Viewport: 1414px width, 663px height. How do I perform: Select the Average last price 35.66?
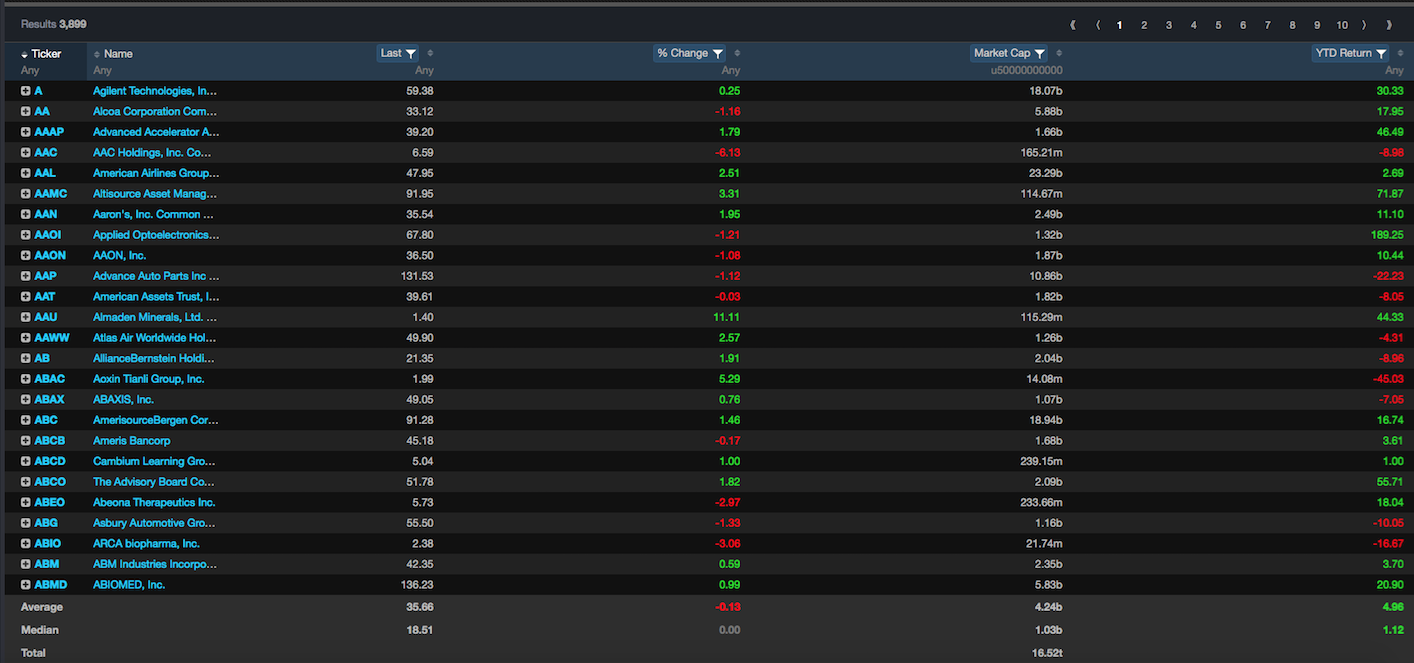[419, 607]
